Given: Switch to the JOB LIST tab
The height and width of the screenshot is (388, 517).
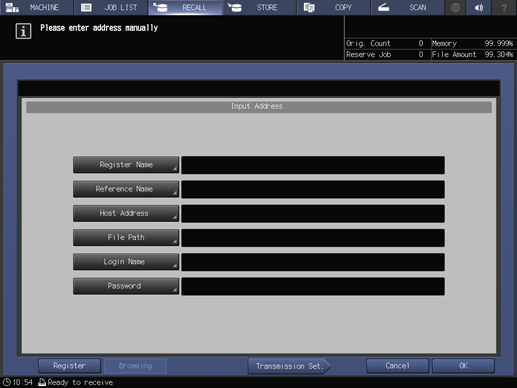Looking at the screenshot, I should pyautogui.click(x=111, y=7).
